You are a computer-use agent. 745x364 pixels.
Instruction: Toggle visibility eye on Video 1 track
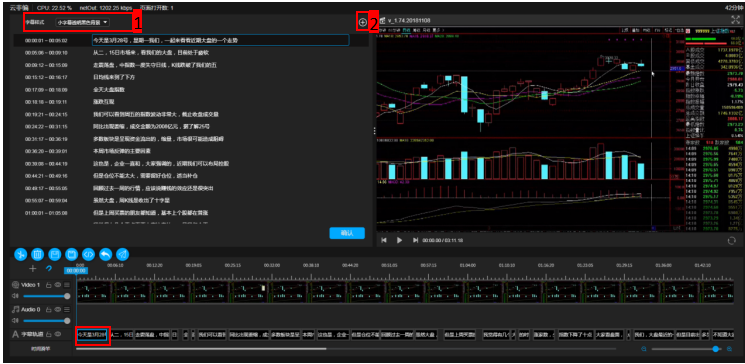point(57,285)
